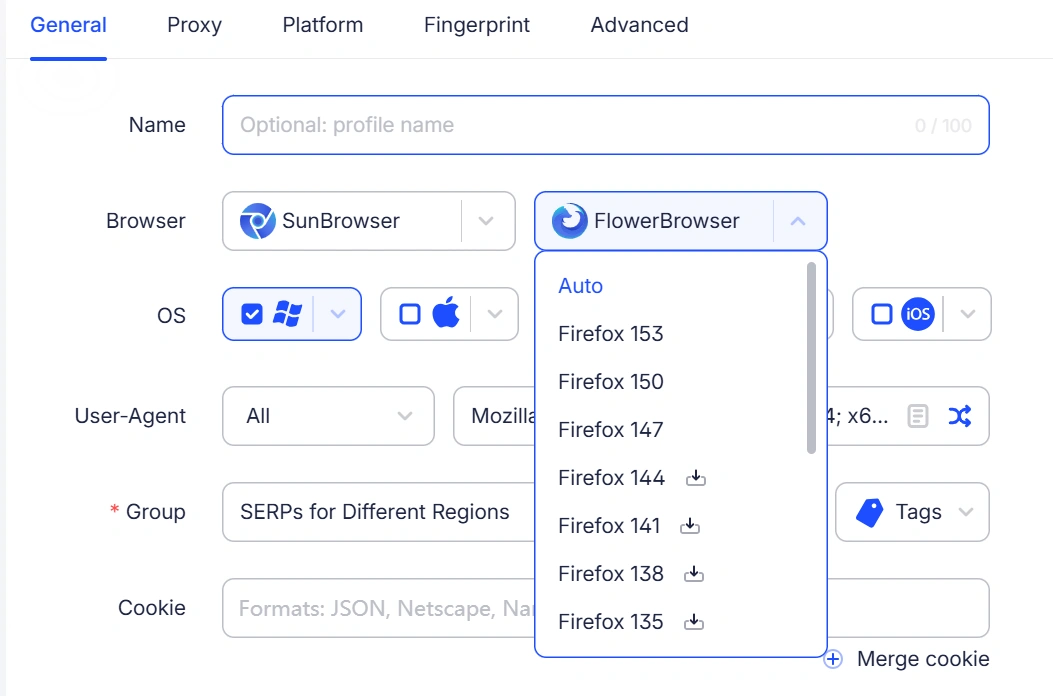Viewport: 1053px width, 696px height.
Task: Switch to the Platform tab
Action: (x=322, y=25)
